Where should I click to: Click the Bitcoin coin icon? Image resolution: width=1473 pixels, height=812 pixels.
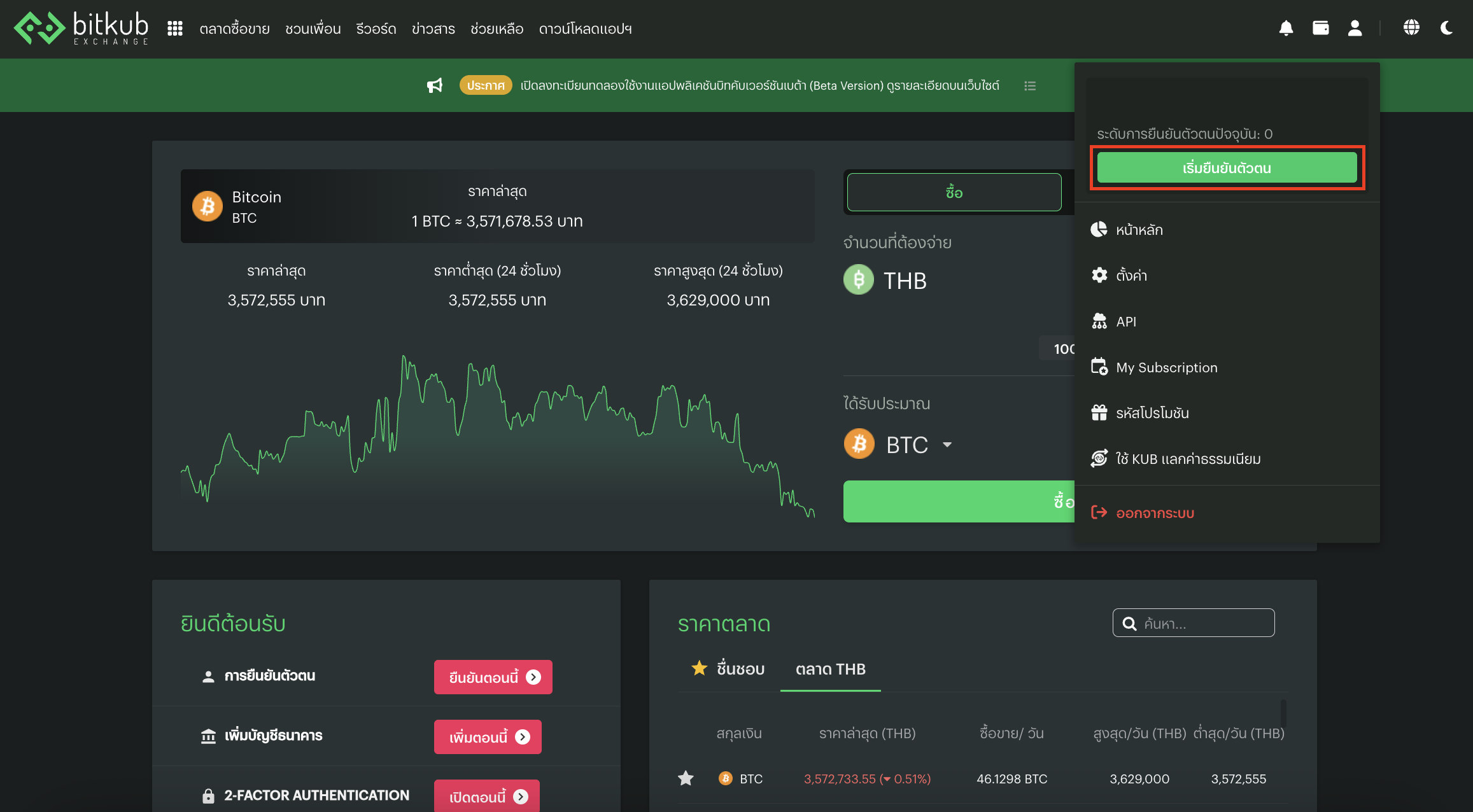tap(208, 206)
